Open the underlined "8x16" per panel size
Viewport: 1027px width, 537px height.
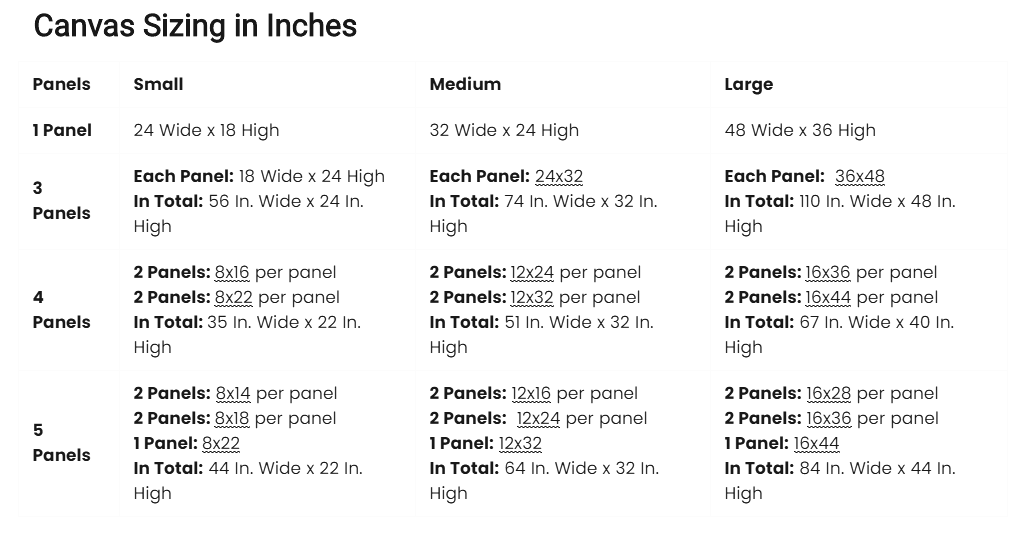232,272
